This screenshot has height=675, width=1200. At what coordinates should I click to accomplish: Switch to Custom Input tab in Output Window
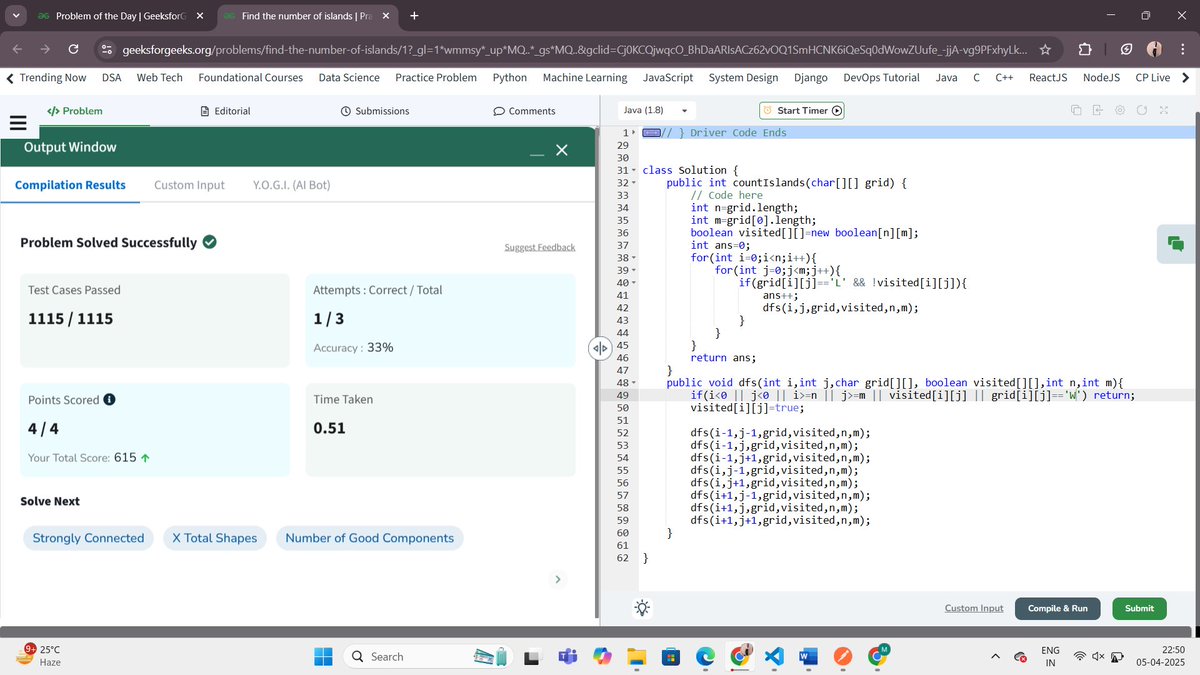tap(189, 185)
